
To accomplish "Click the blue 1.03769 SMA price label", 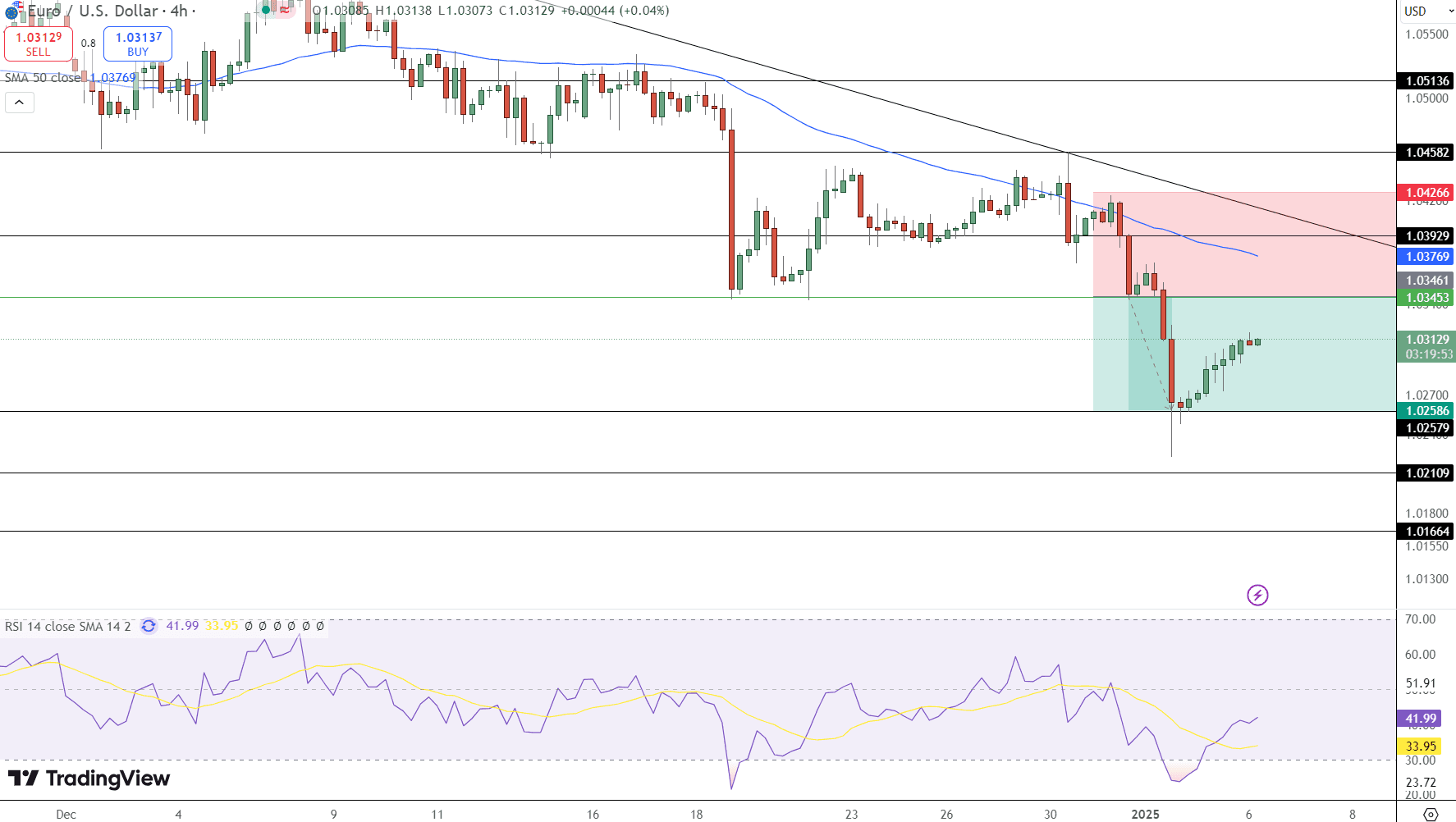I will (1426, 257).
